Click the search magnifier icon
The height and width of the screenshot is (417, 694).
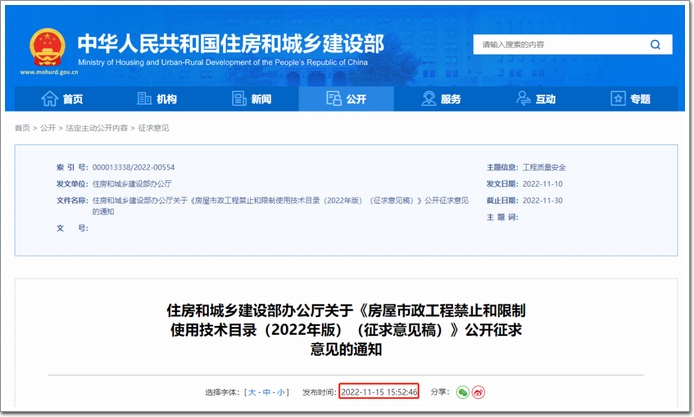click(655, 45)
